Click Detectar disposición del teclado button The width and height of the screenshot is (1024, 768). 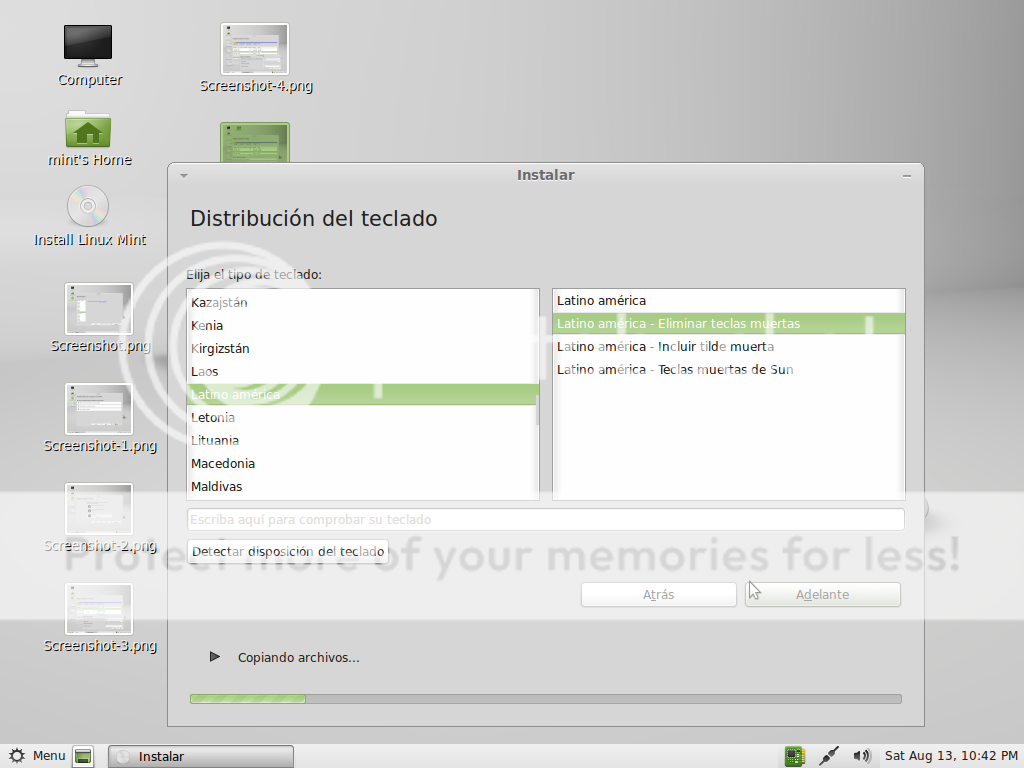tap(288, 551)
